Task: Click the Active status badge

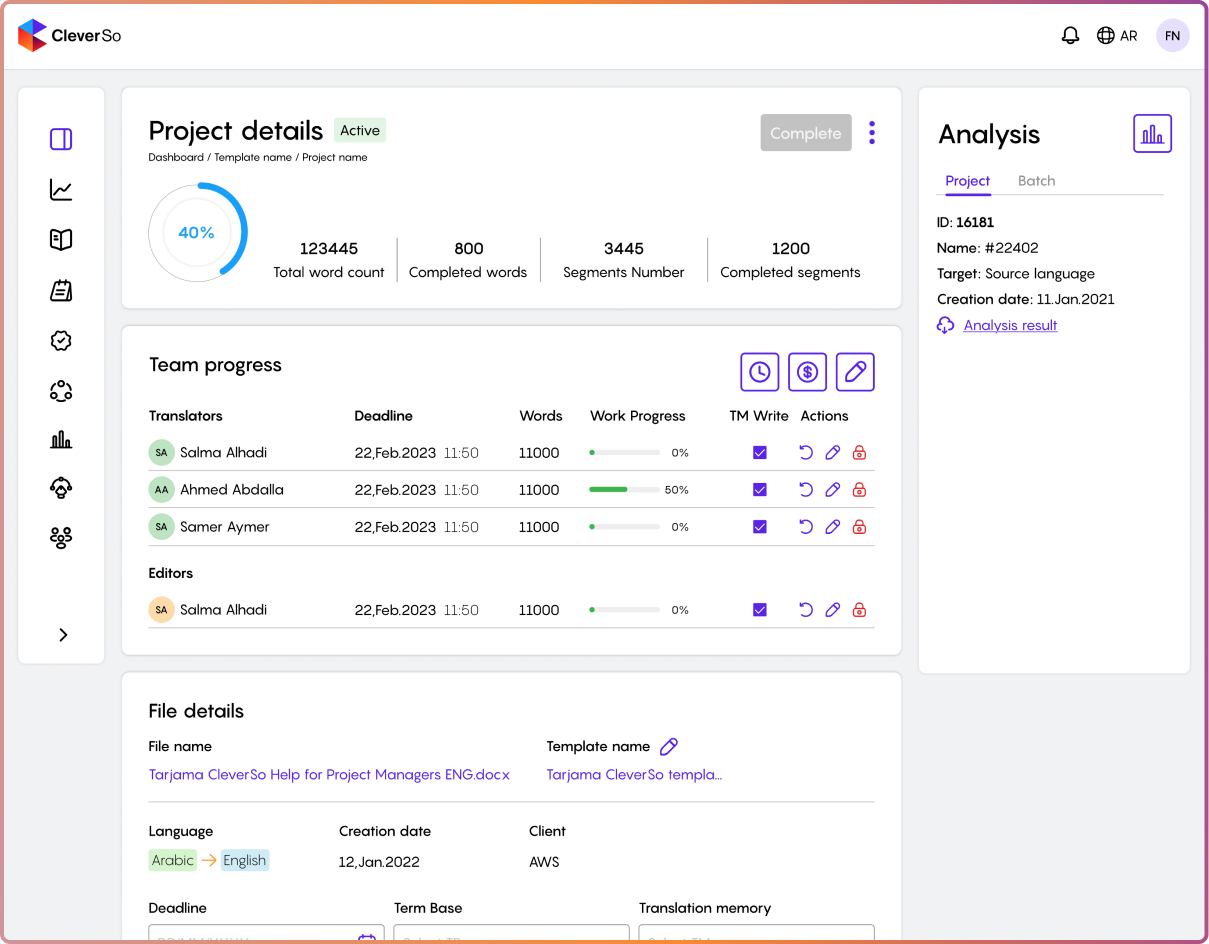Action: (360, 131)
